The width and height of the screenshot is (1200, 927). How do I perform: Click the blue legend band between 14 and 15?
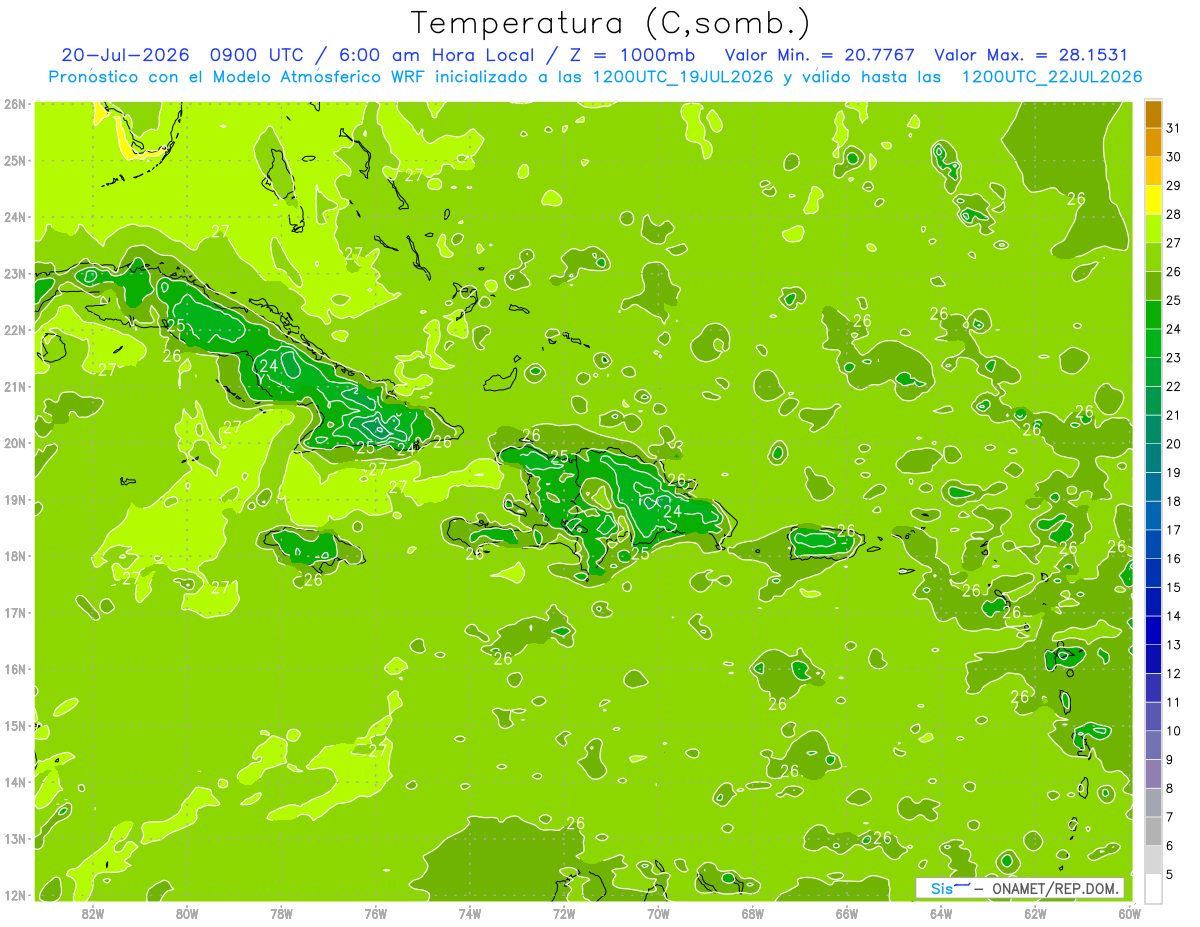[x=1153, y=601]
